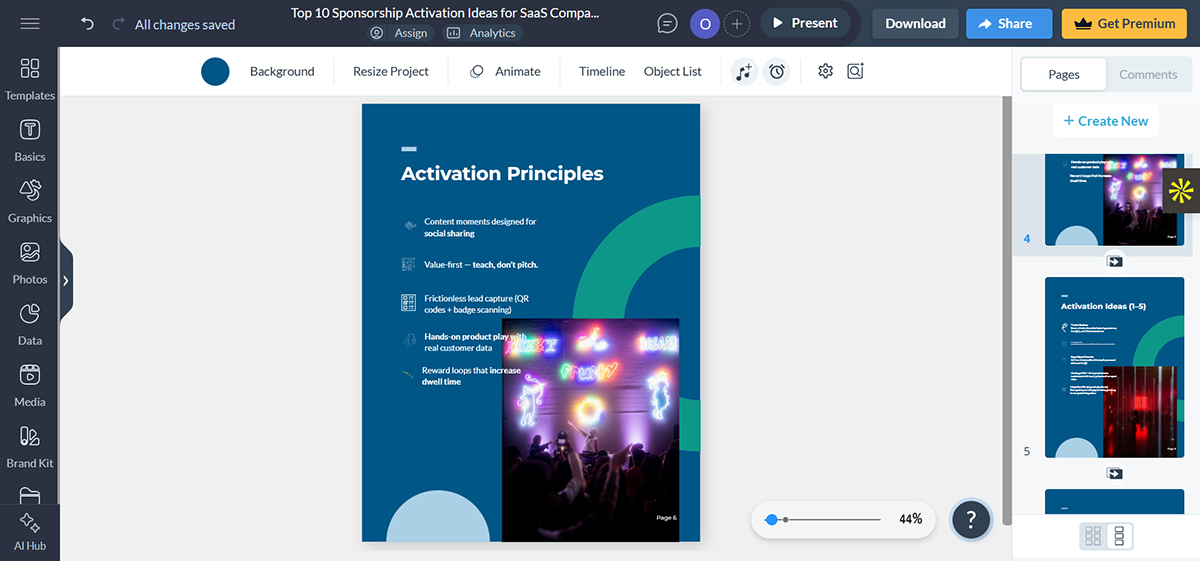Select the light blue circle shape on canvas
This screenshot has height=561, width=1200.
pyautogui.click(x=438, y=518)
